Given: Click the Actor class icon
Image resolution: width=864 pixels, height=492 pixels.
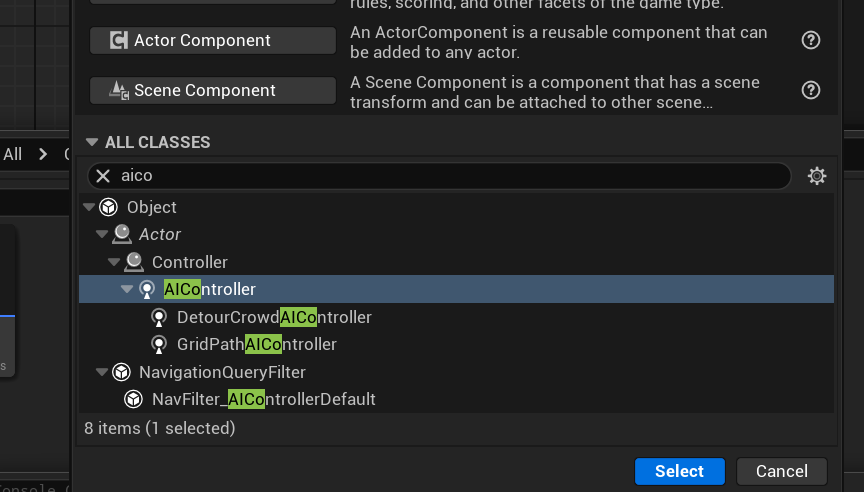Looking at the screenshot, I should tap(122, 234).
